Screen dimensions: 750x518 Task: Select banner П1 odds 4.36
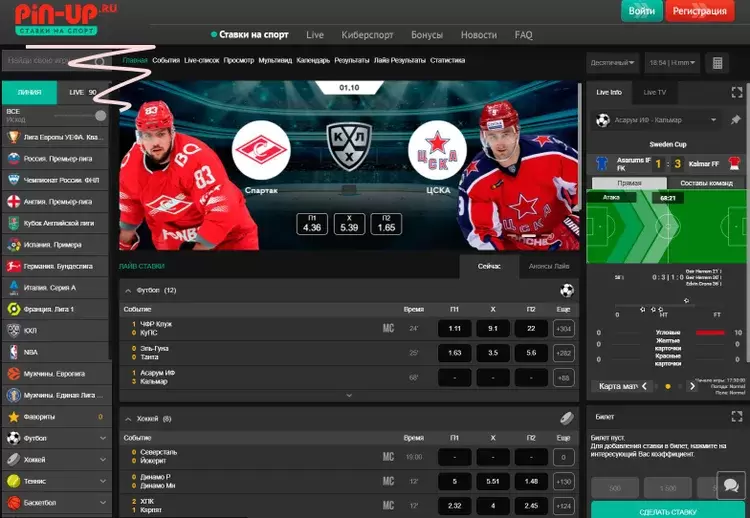click(312, 224)
